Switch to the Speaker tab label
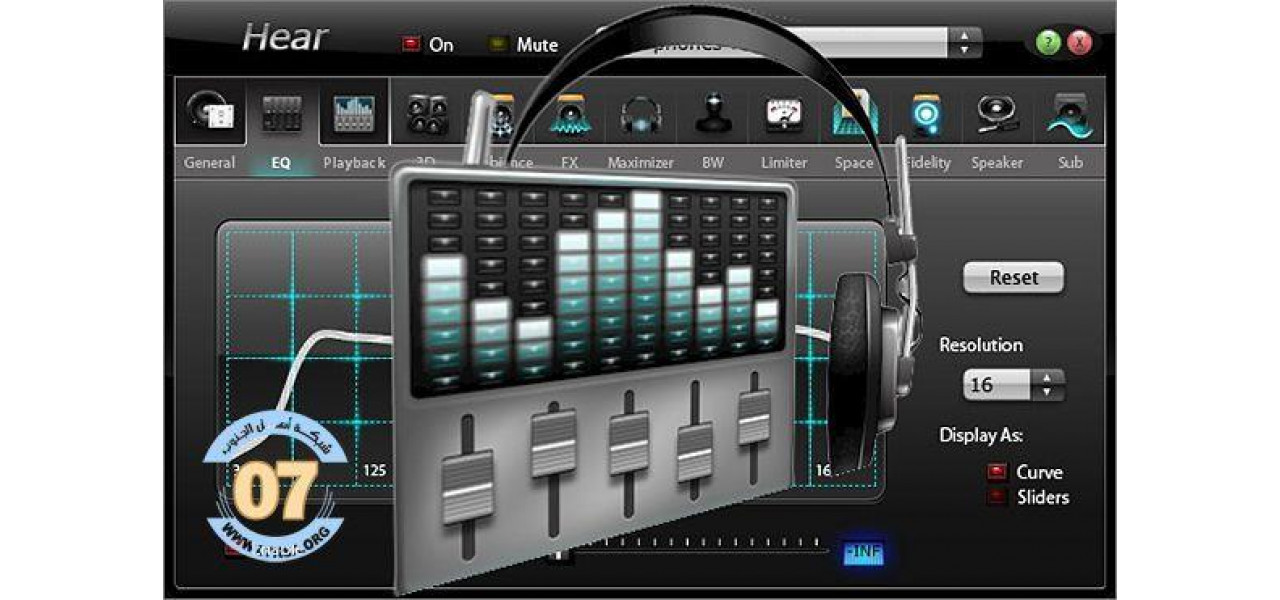 (x=997, y=162)
